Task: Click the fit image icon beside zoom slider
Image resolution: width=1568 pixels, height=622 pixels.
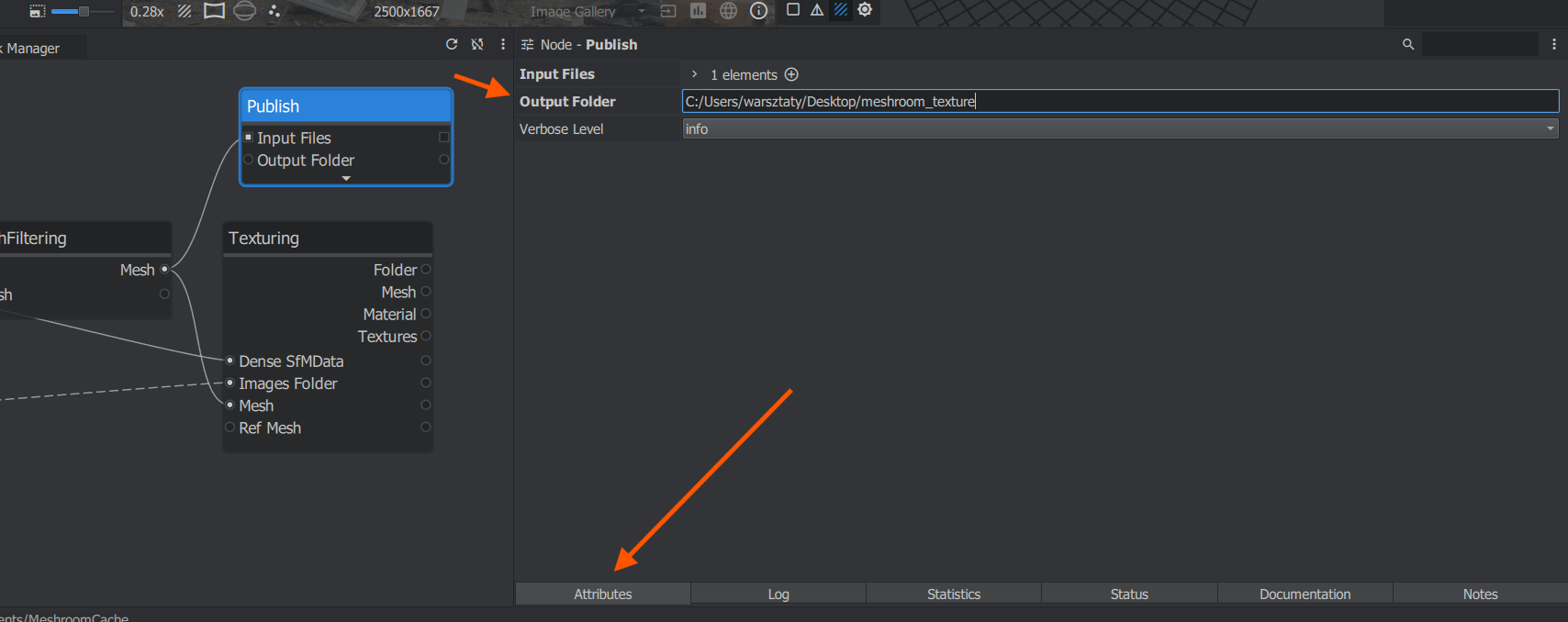Action: tap(38, 11)
